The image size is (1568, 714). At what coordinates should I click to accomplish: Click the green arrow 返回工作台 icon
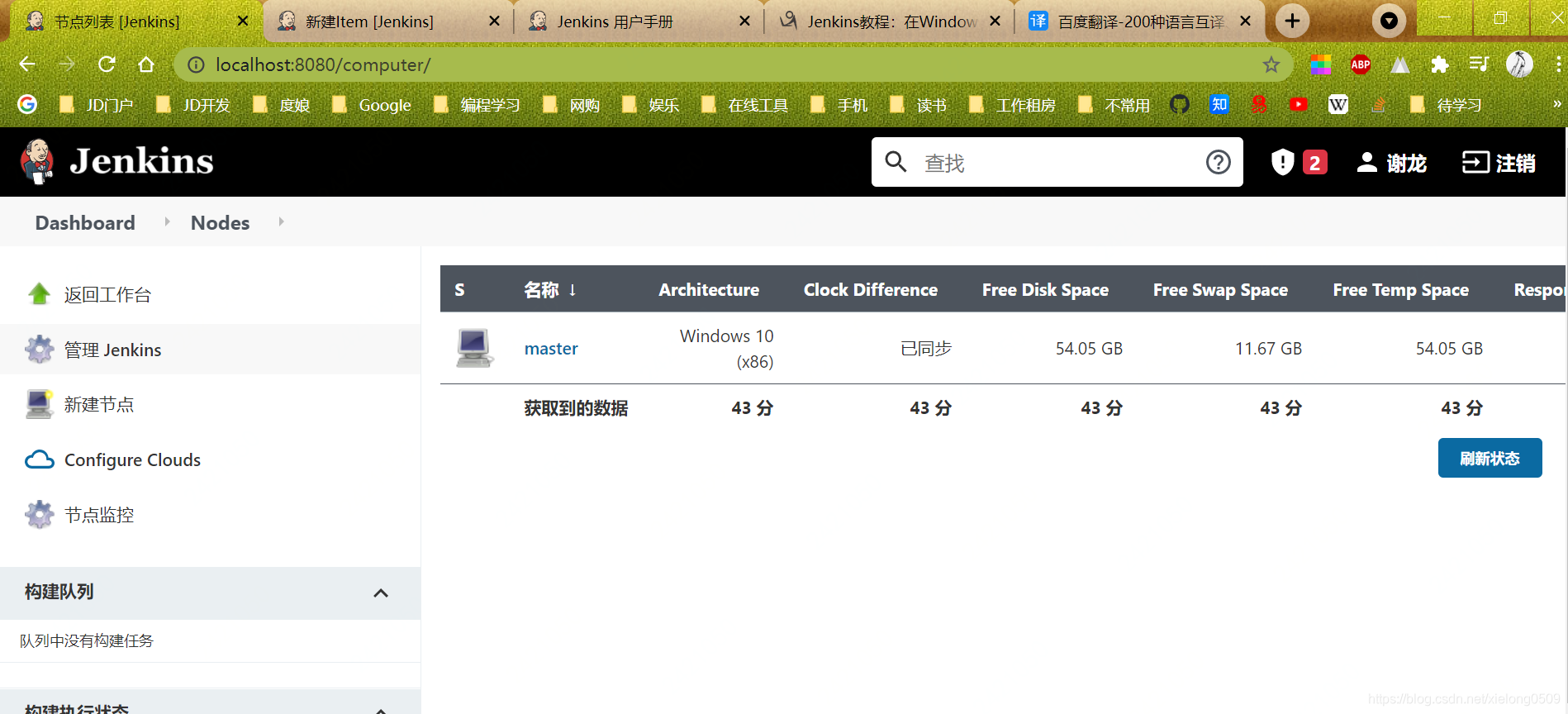(39, 294)
